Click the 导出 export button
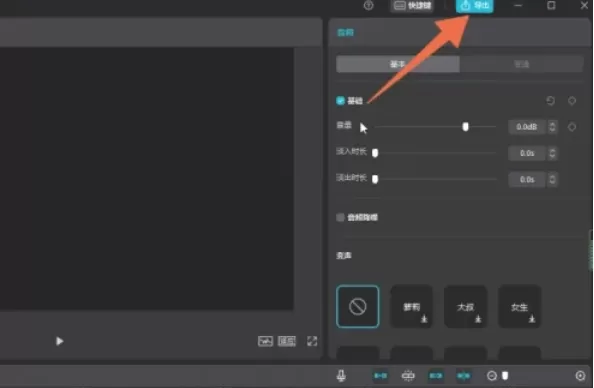Viewport: 594px width, 388px height. (474, 6)
